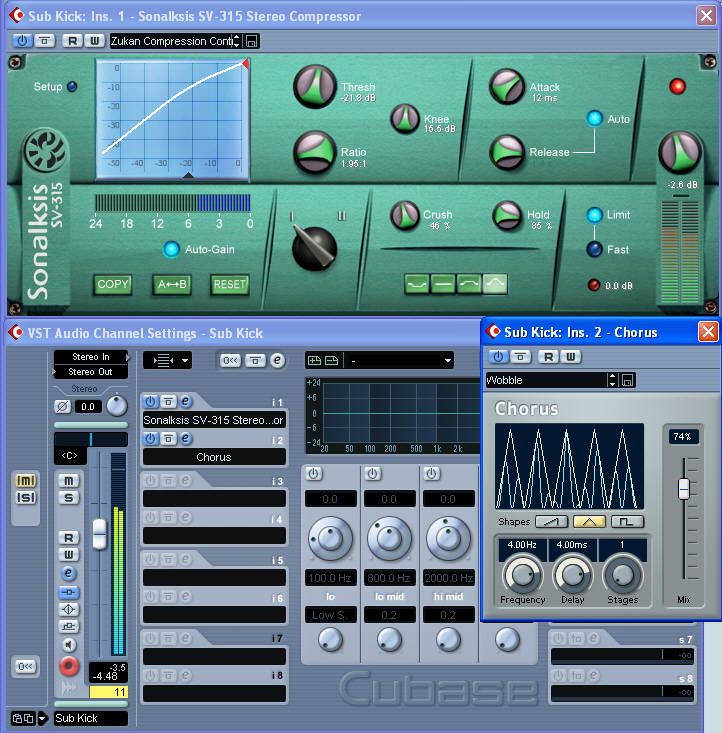Click the RESET button
Image resolution: width=722 pixels, height=733 pixels.
pyautogui.click(x=230, y=284)
